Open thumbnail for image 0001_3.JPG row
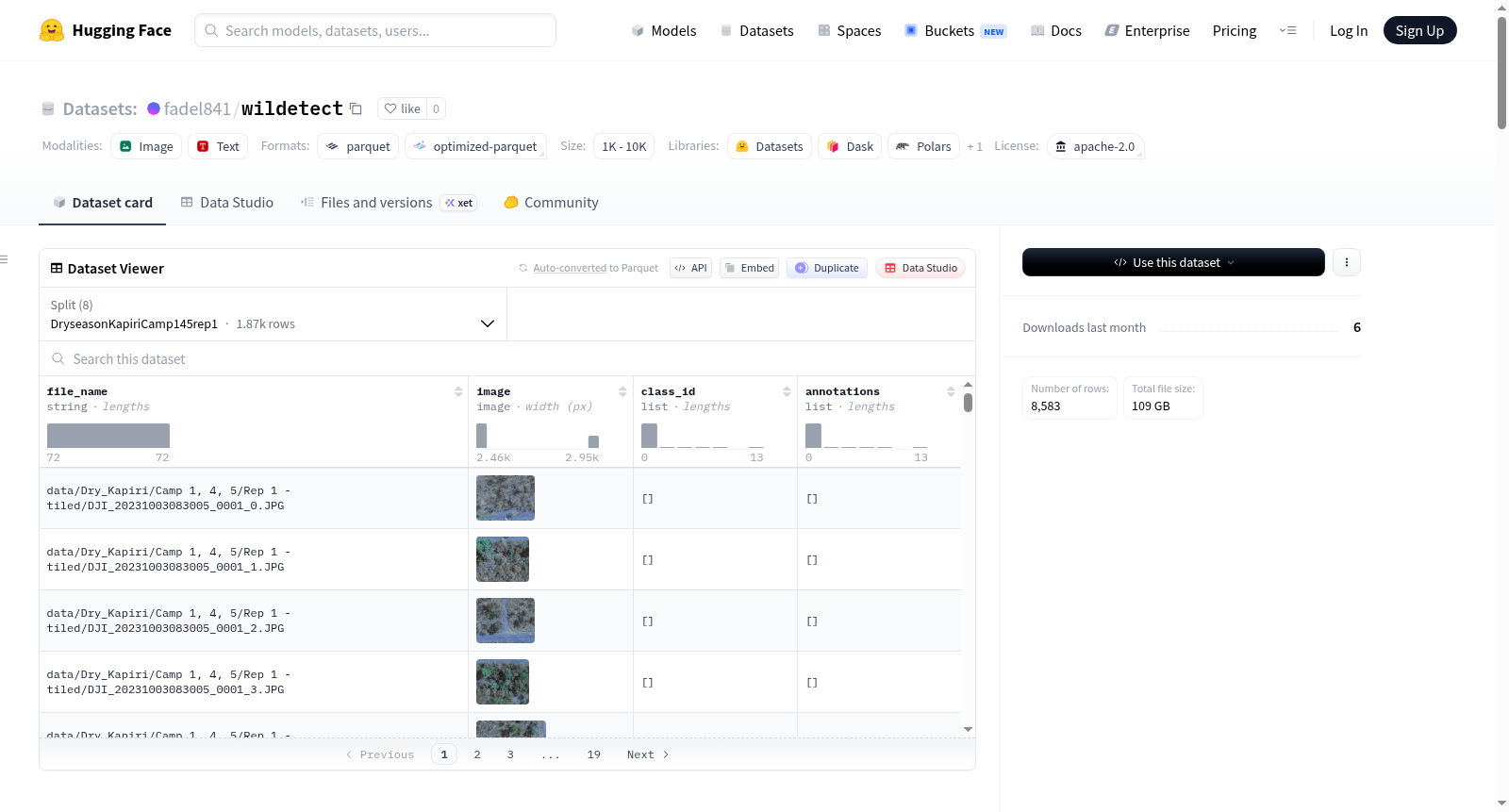The width and height of the screenshot is (1509, 812). [x=503, y=682]
